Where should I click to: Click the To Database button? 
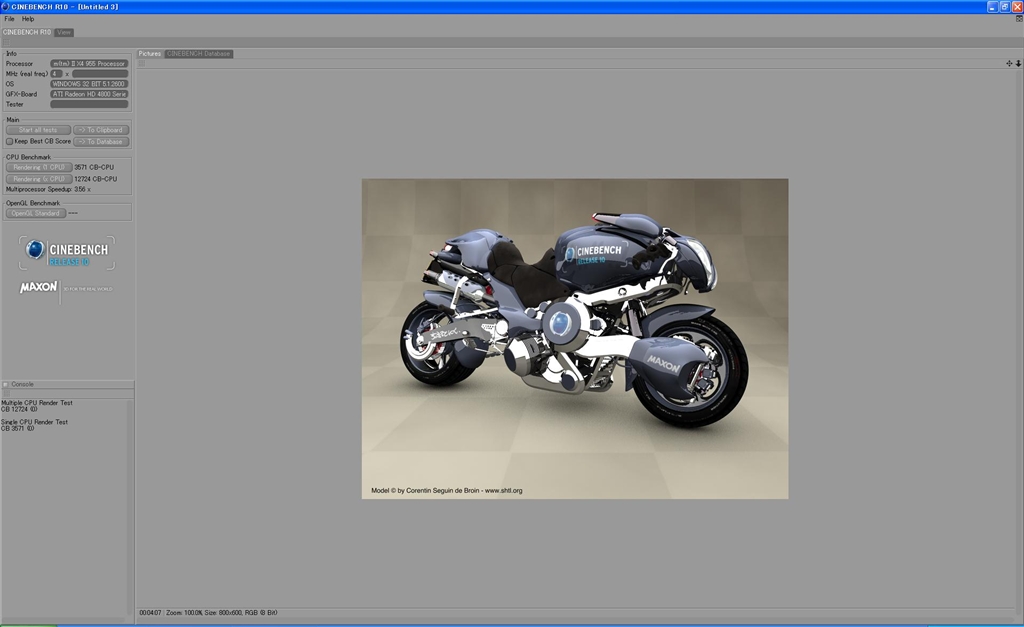[101, 142]
